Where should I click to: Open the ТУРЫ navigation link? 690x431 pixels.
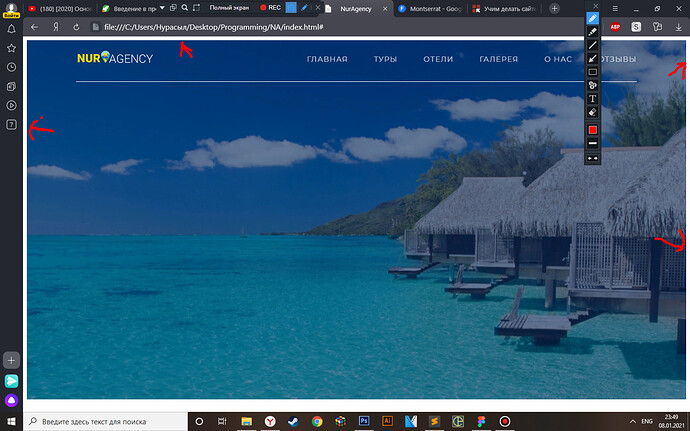pos(385,59)
